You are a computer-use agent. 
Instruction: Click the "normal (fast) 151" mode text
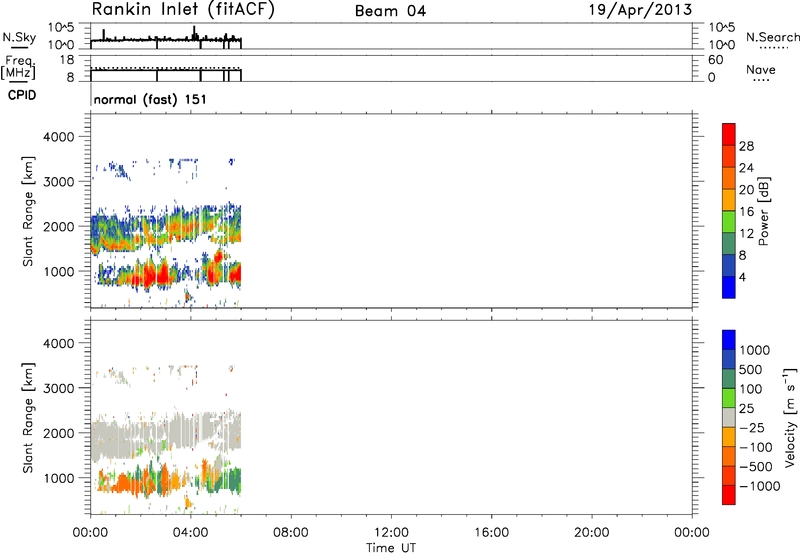[x=150, y=99]
